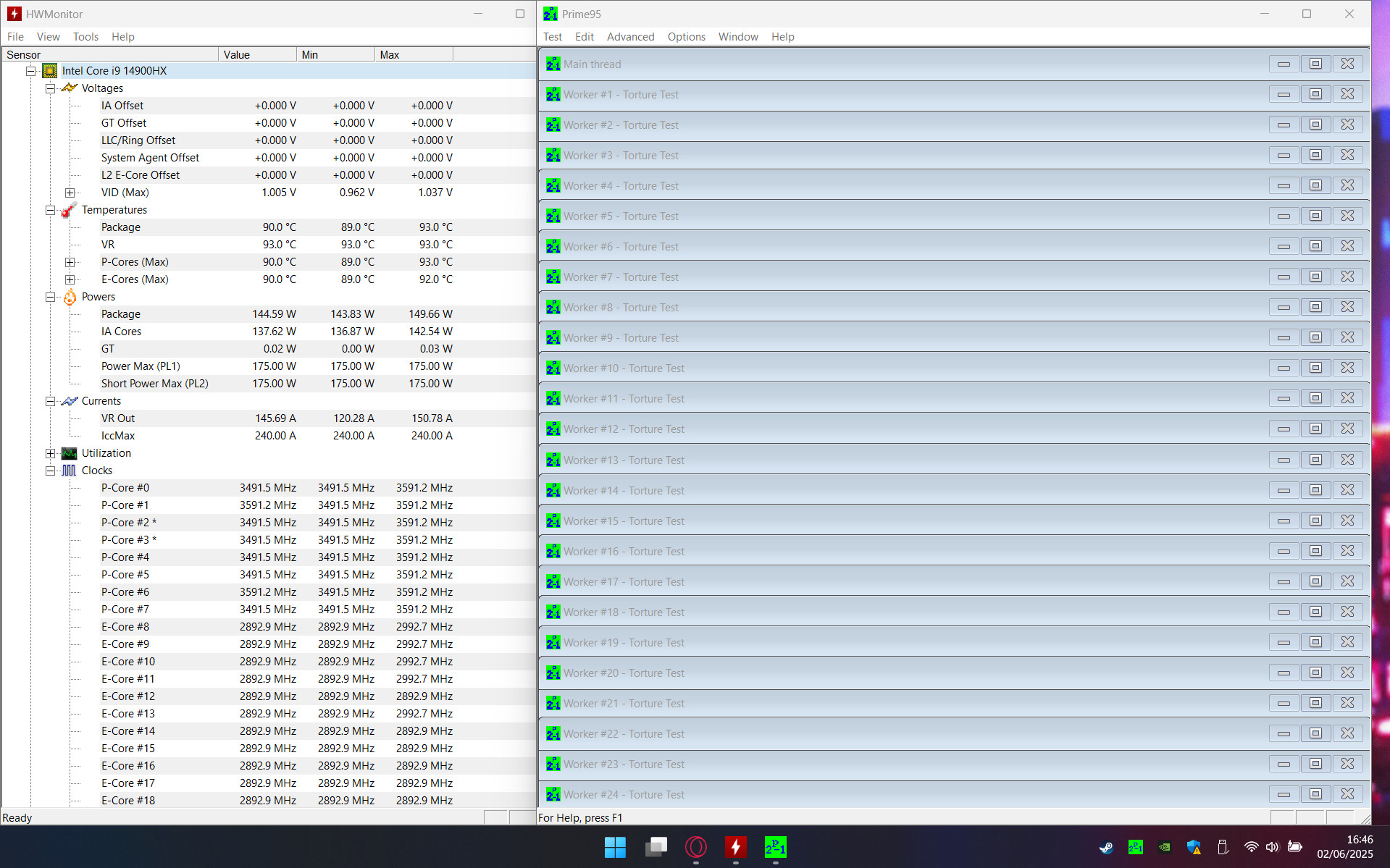Click the Value column header

(257, 55)
